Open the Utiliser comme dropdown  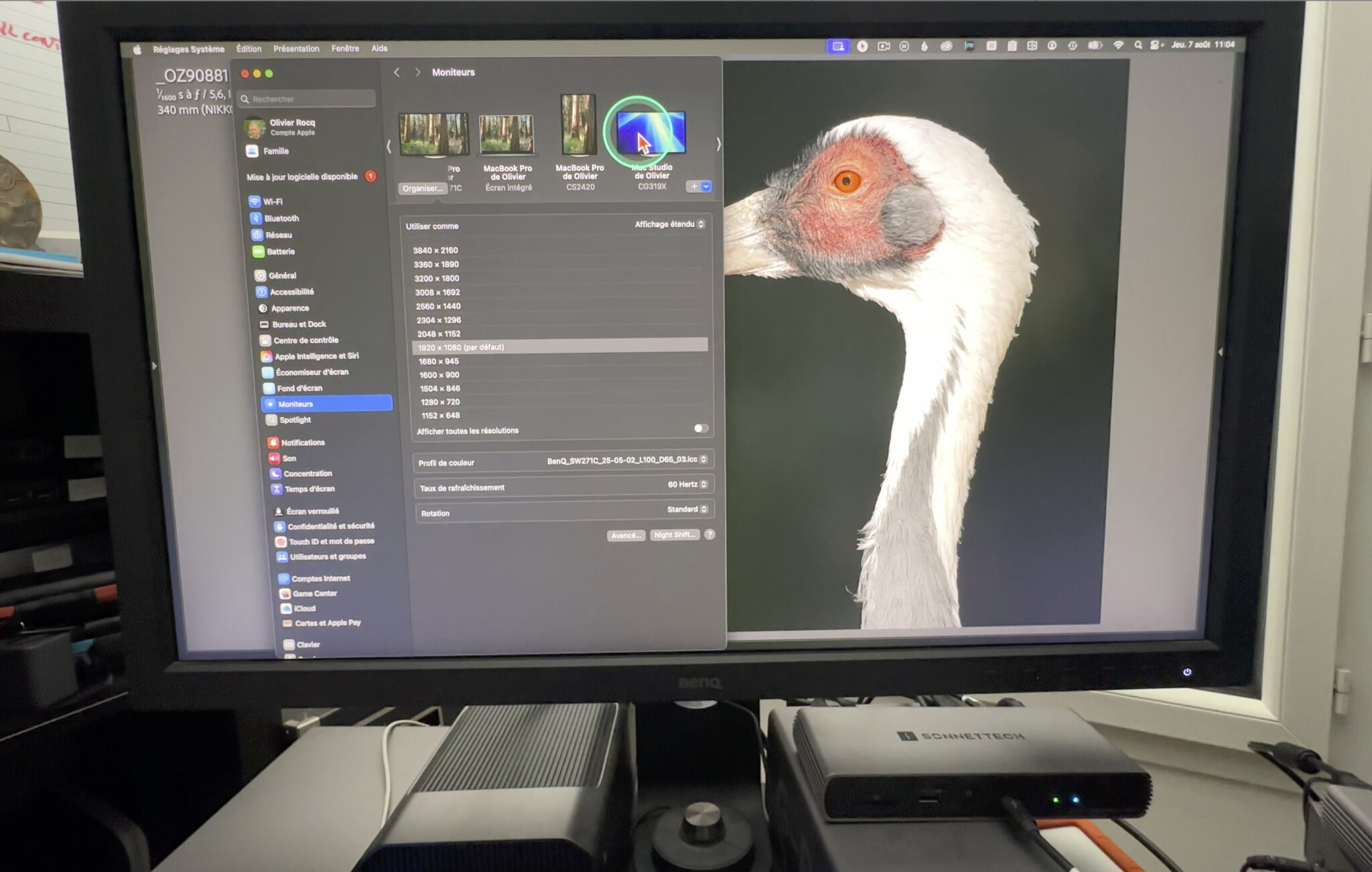coord(670,224)
